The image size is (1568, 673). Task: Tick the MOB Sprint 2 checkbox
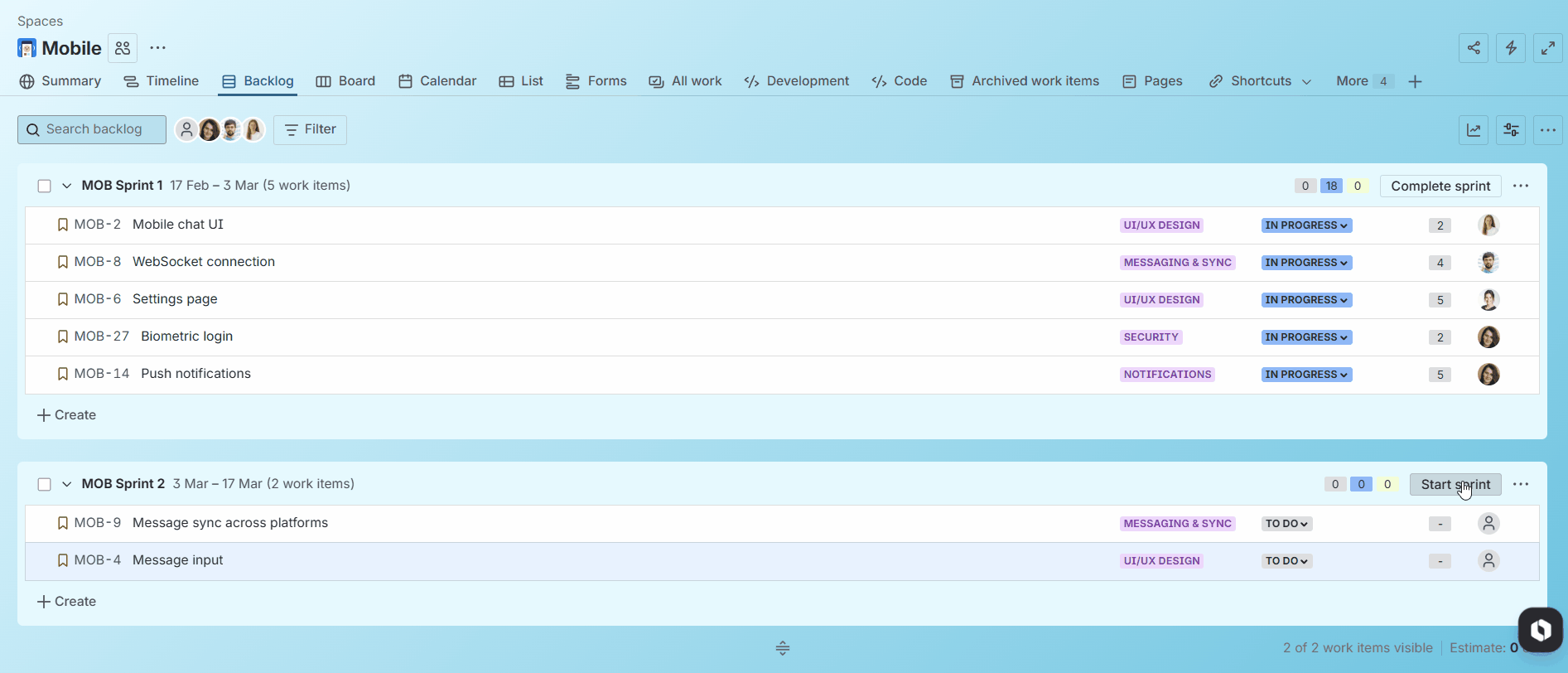(45, 484)
